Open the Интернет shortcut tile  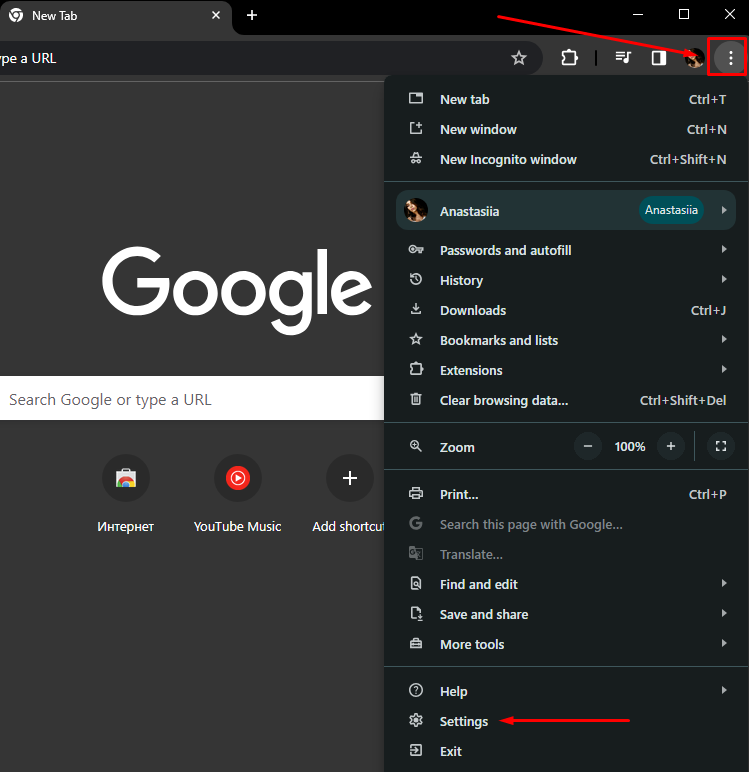click(x=126, y=494)
